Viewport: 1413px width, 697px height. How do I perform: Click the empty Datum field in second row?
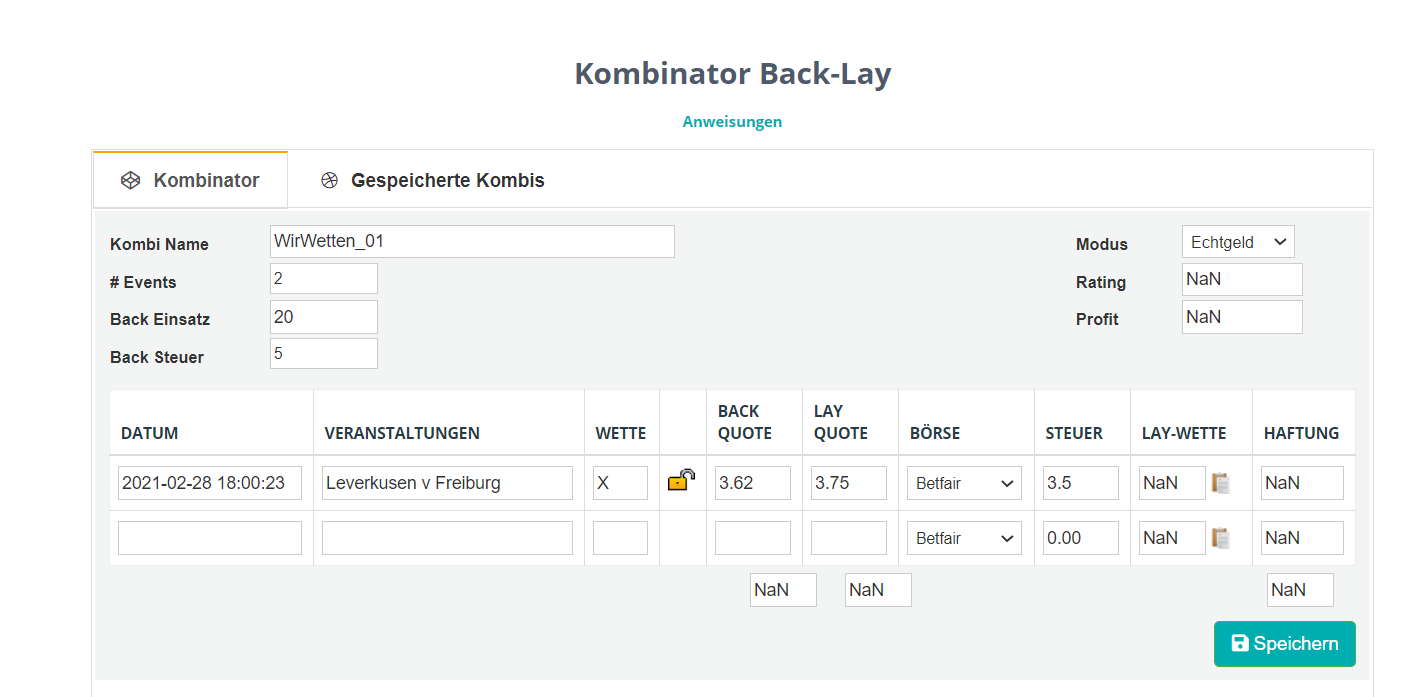[210, 538]
